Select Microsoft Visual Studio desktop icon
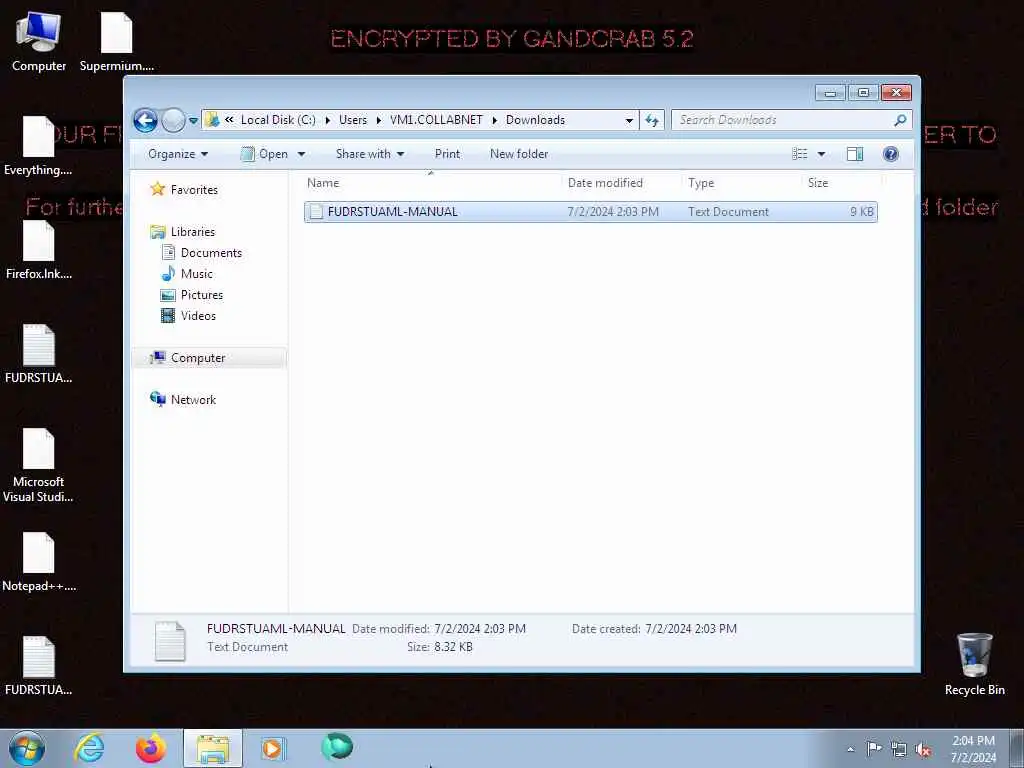The image size is (1024, 768). tap(38, 466)
